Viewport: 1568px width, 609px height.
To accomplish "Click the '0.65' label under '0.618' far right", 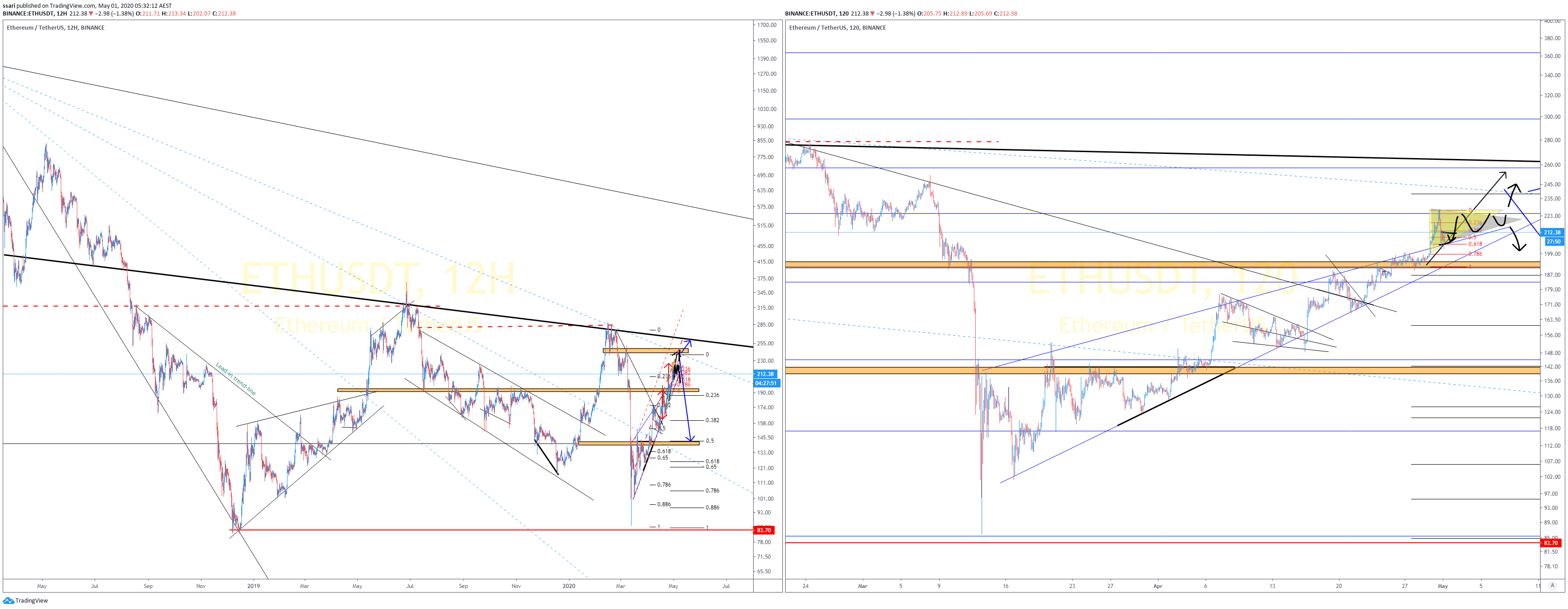I will point(711,467).
